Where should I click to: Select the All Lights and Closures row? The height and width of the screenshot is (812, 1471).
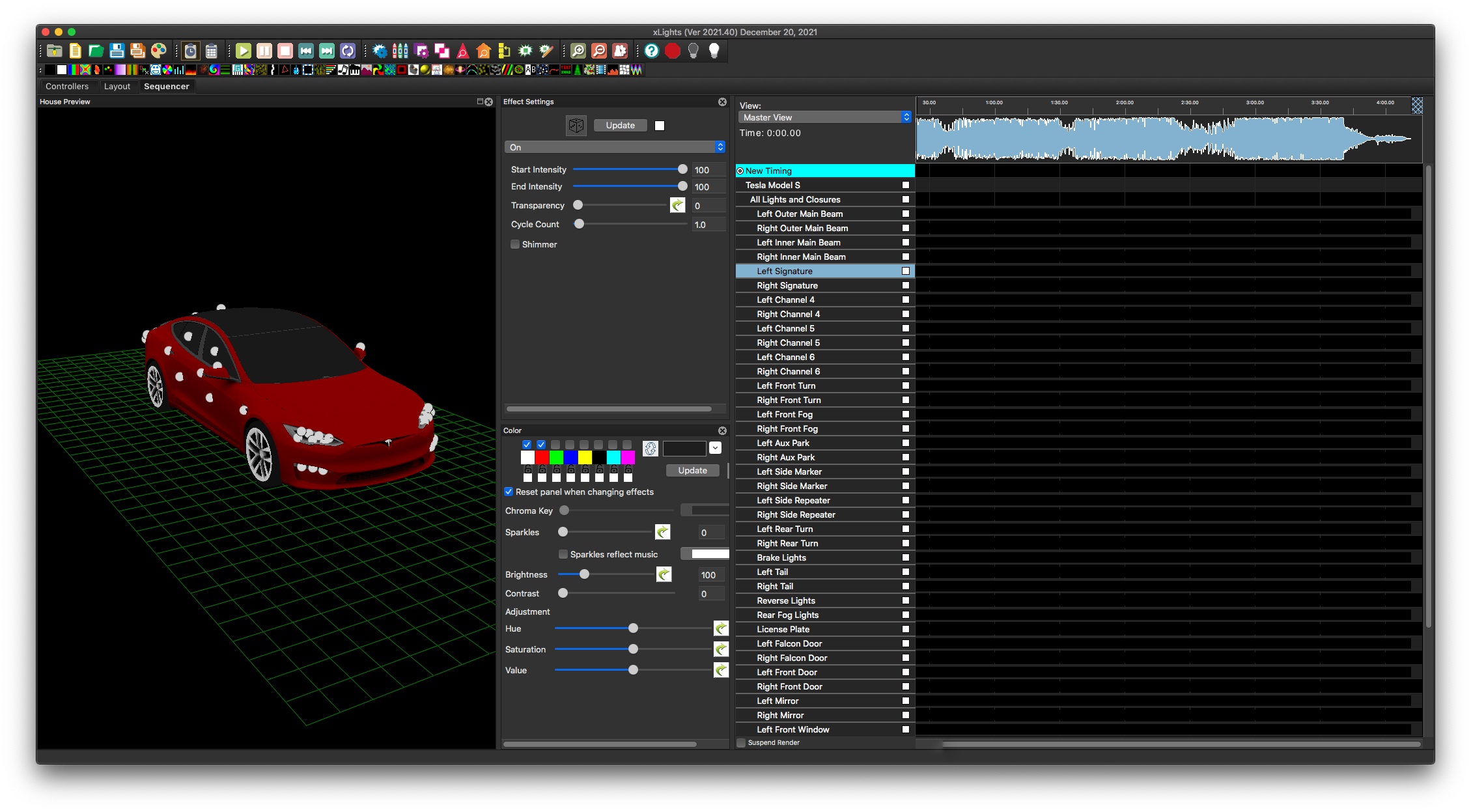pyautogui.click(x=825, y=200)
